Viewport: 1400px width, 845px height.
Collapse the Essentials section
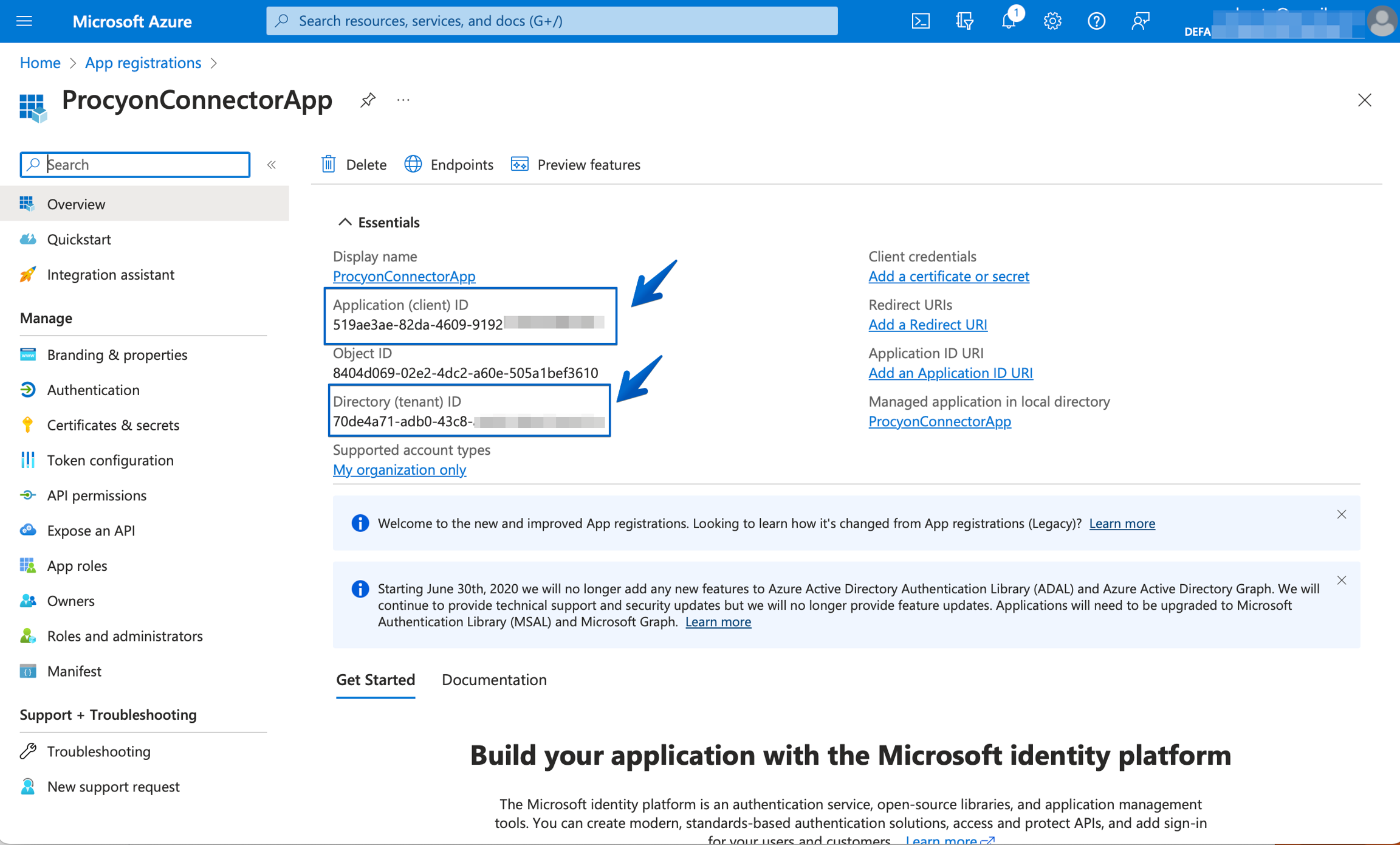pyautogui.click(x=345, y=222)
